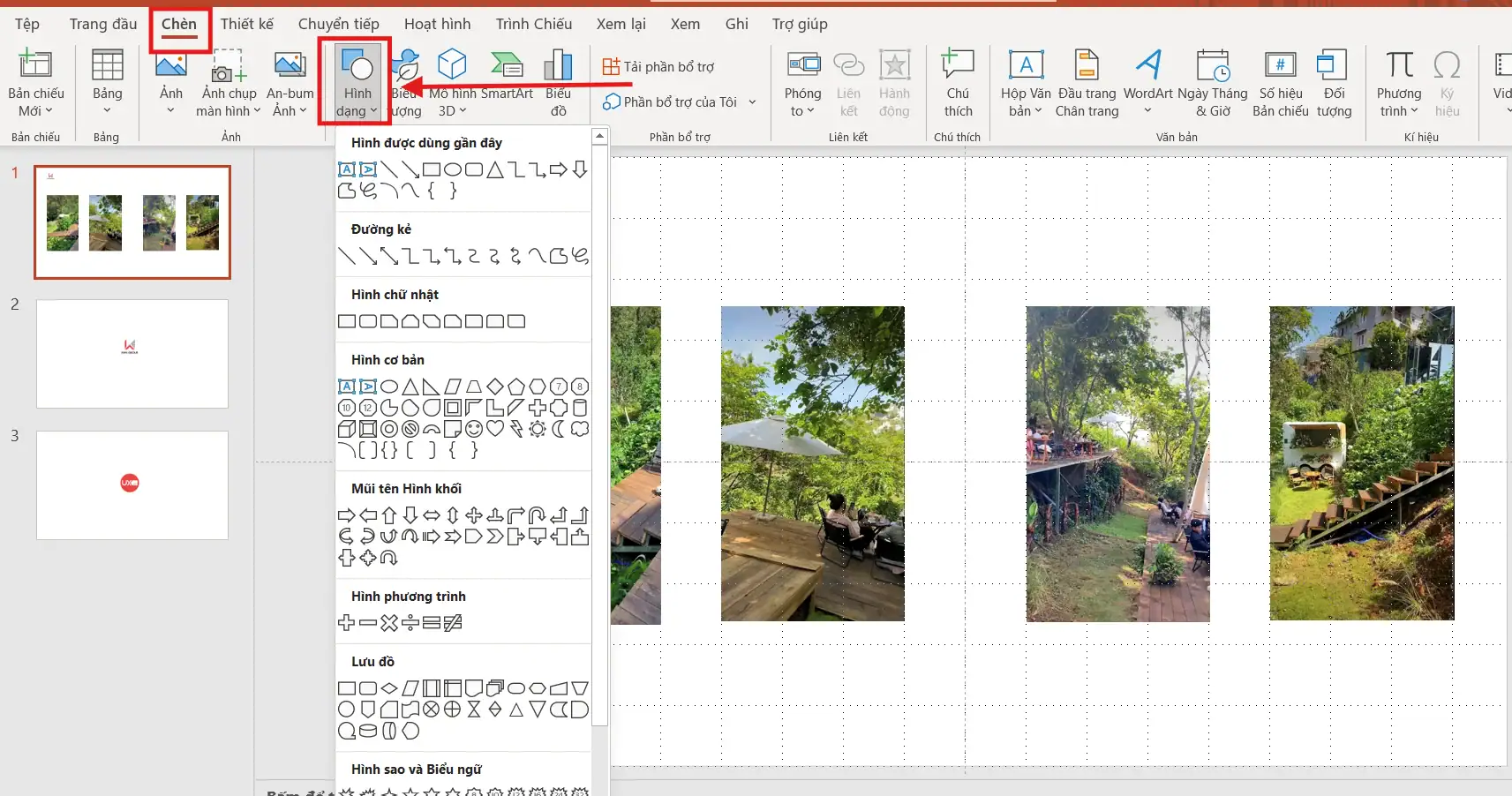Insert a Hộp Văn bản text box
This screenshot has height=796, width=1512.
(x=1026, y=83)
